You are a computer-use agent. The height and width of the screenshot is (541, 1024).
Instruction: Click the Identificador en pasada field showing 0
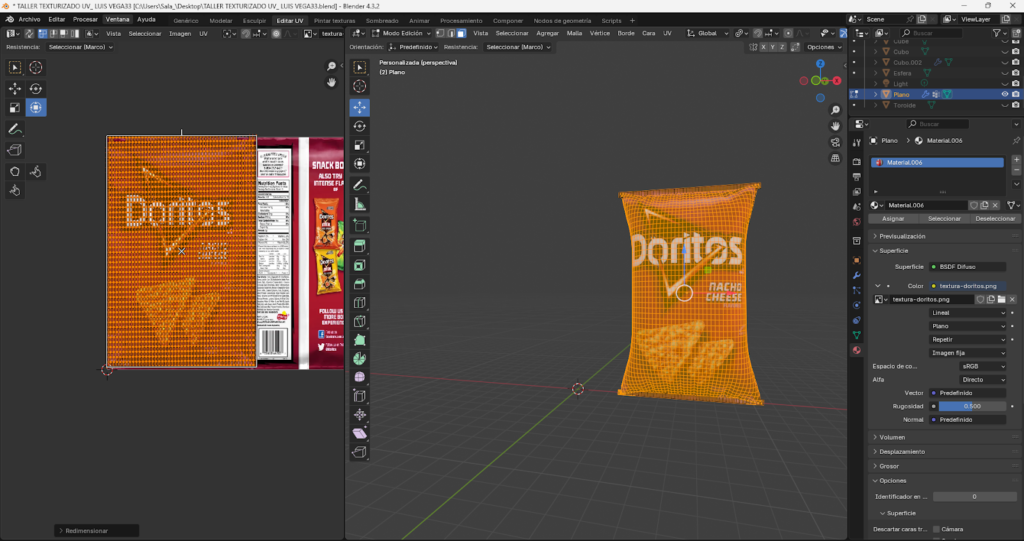pos(974,497)
